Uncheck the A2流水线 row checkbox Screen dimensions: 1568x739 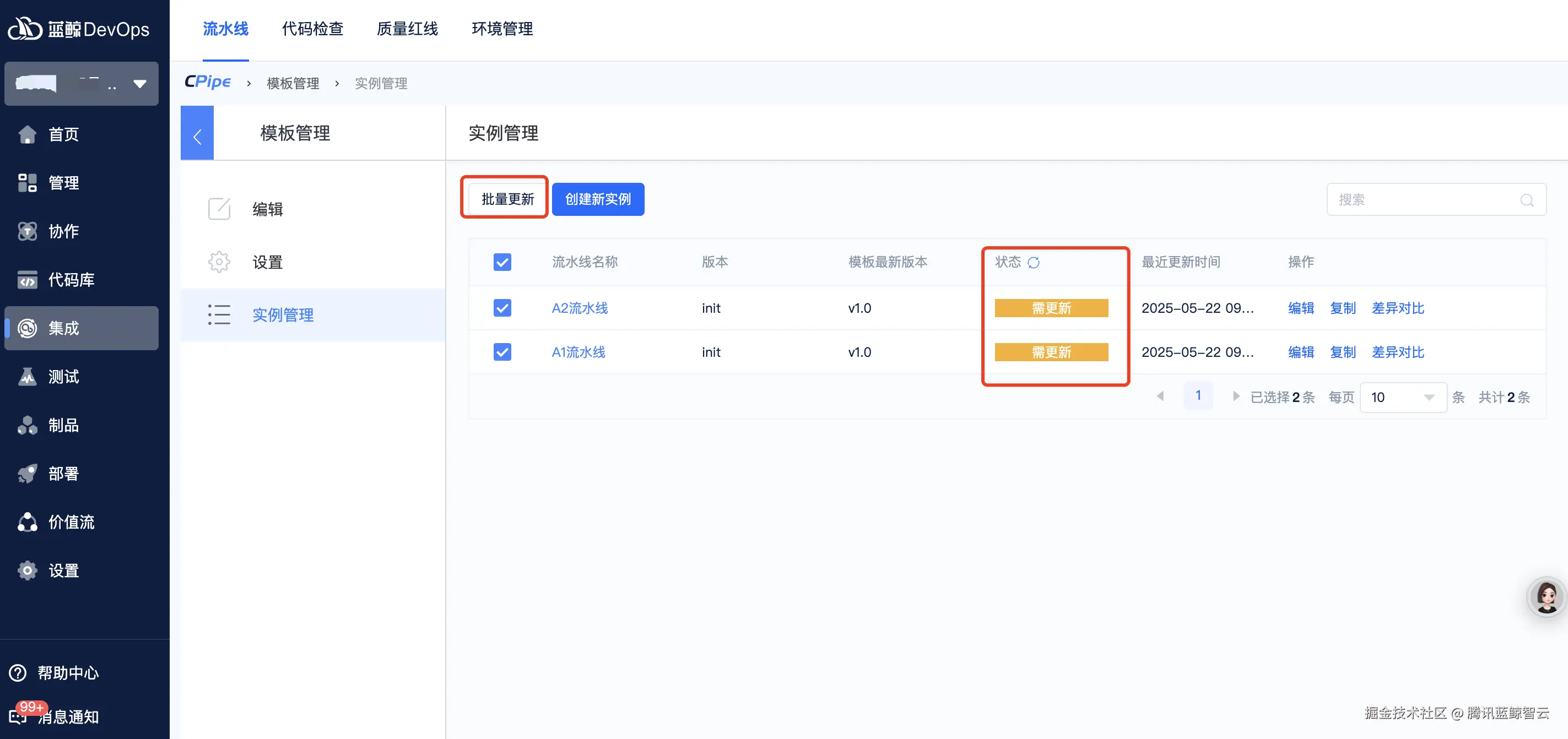[502, 308]
